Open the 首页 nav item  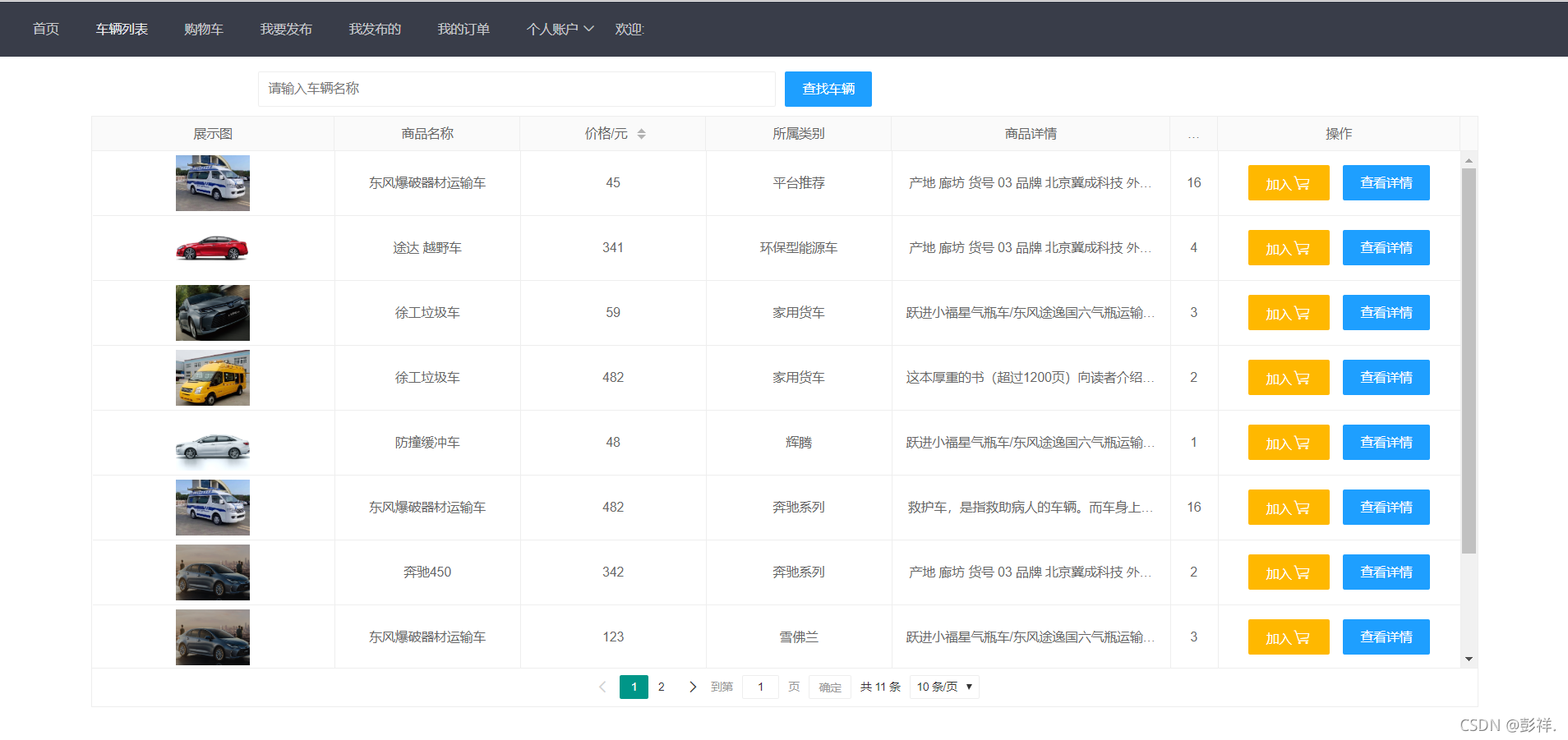pyautogui.click(x=46, y=30)
